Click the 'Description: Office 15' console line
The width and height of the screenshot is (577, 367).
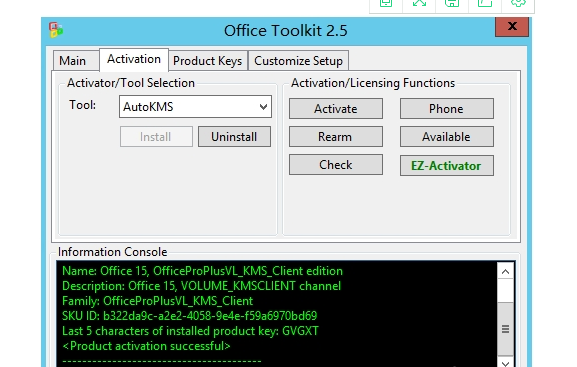[x=202, y=286]
